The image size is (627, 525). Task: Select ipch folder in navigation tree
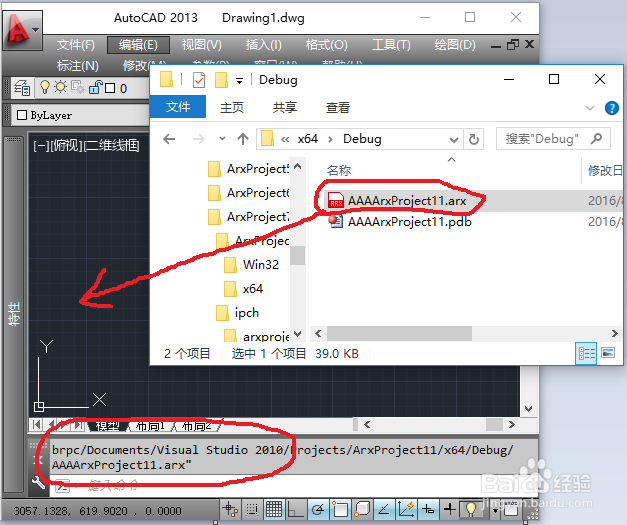tap(246, 313)
